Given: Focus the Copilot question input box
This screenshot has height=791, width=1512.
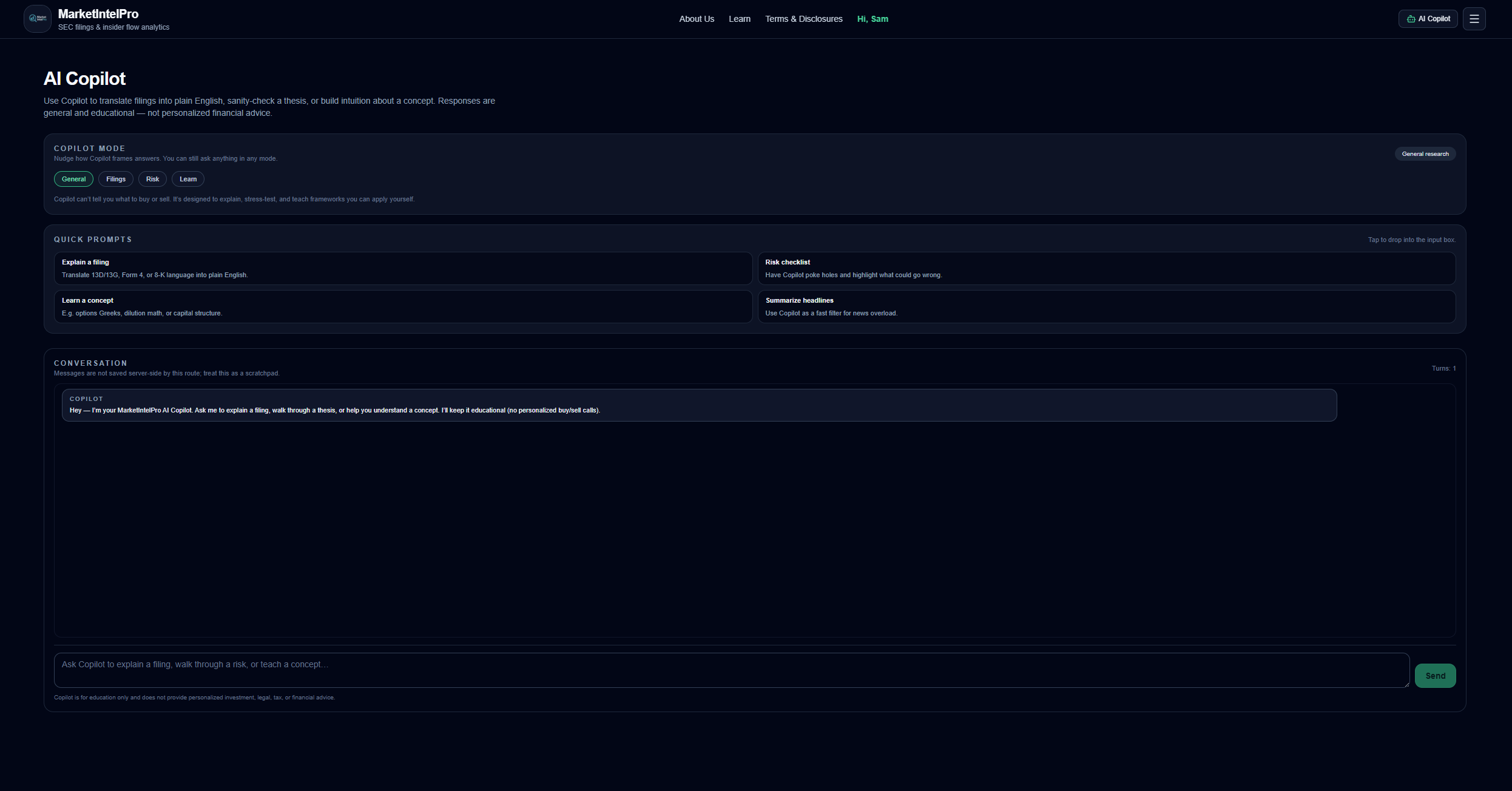Looking at the screenshot, I should pos(728,670).
